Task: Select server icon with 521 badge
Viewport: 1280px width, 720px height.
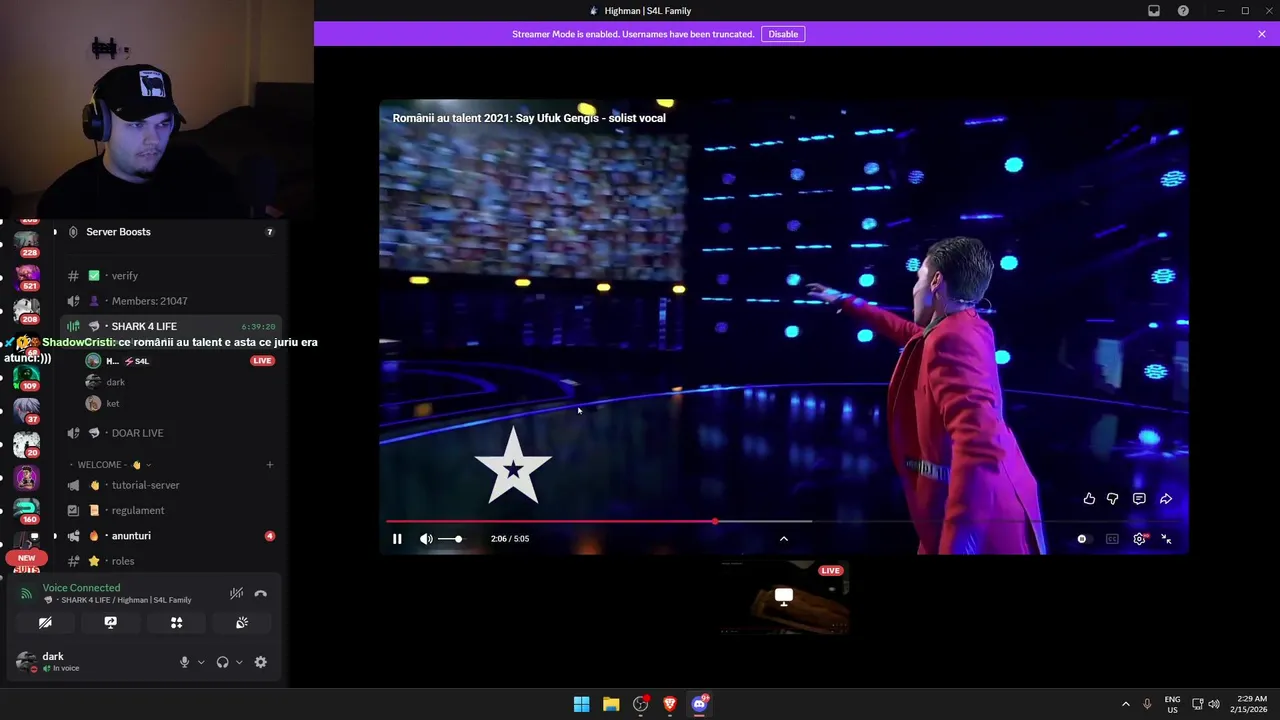Action: 26,276
